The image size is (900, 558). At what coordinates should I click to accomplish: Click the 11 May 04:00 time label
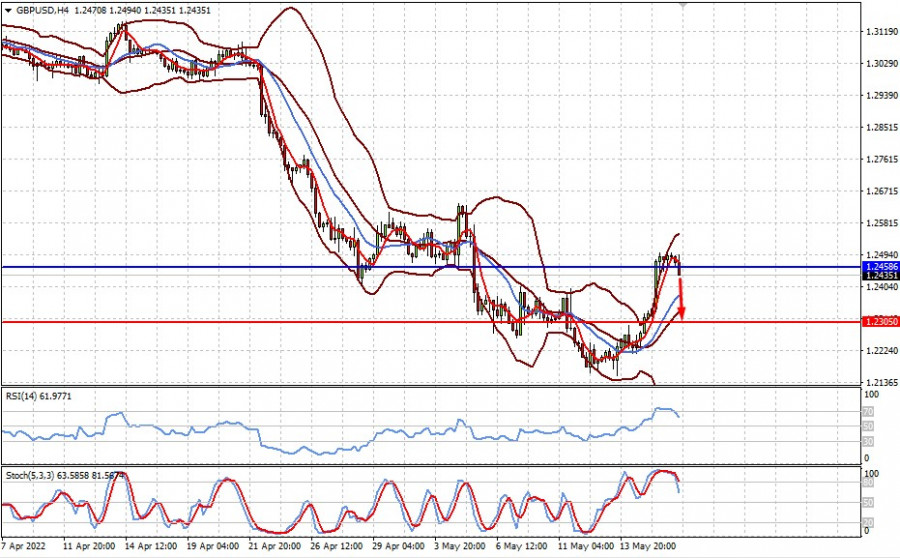(x=584, y=546)
